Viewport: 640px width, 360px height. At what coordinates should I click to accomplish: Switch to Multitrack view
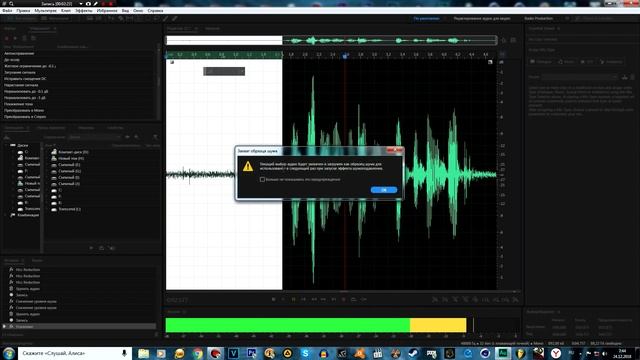(56, 19)
